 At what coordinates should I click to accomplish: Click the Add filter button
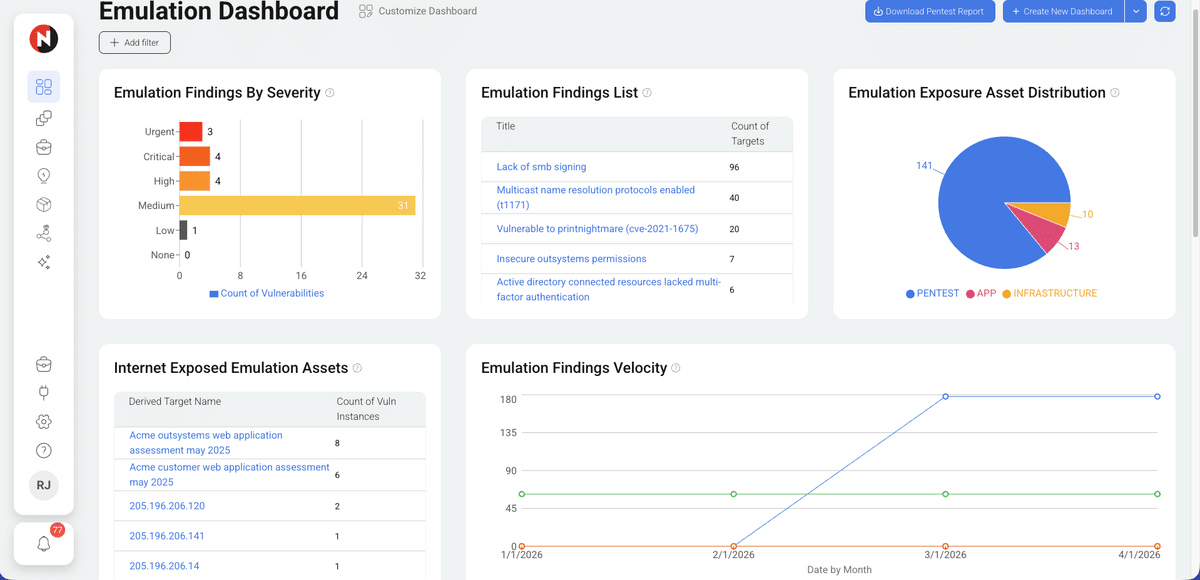[135, 43]
